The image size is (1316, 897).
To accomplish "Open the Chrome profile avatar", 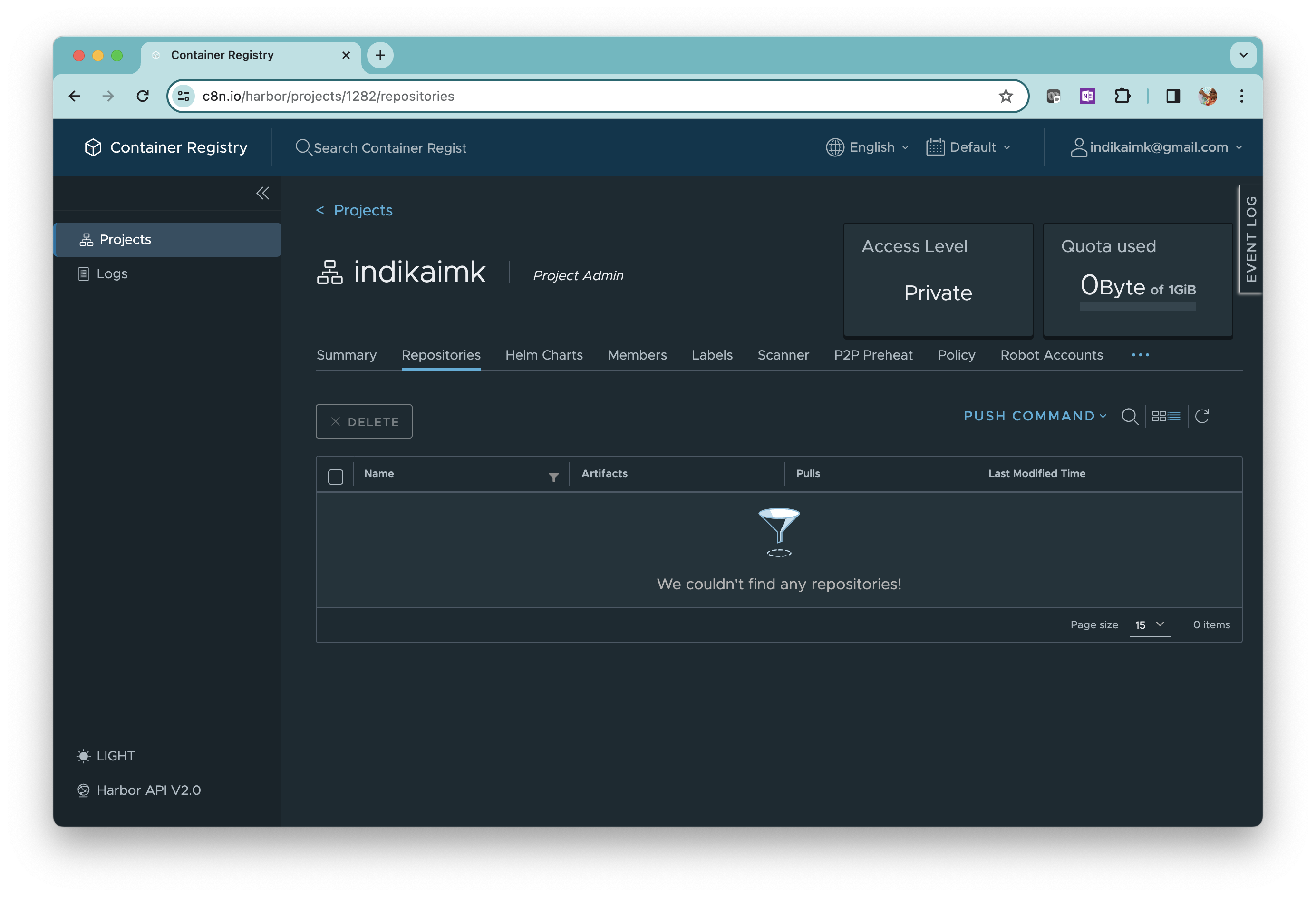I will [1207, 97].
